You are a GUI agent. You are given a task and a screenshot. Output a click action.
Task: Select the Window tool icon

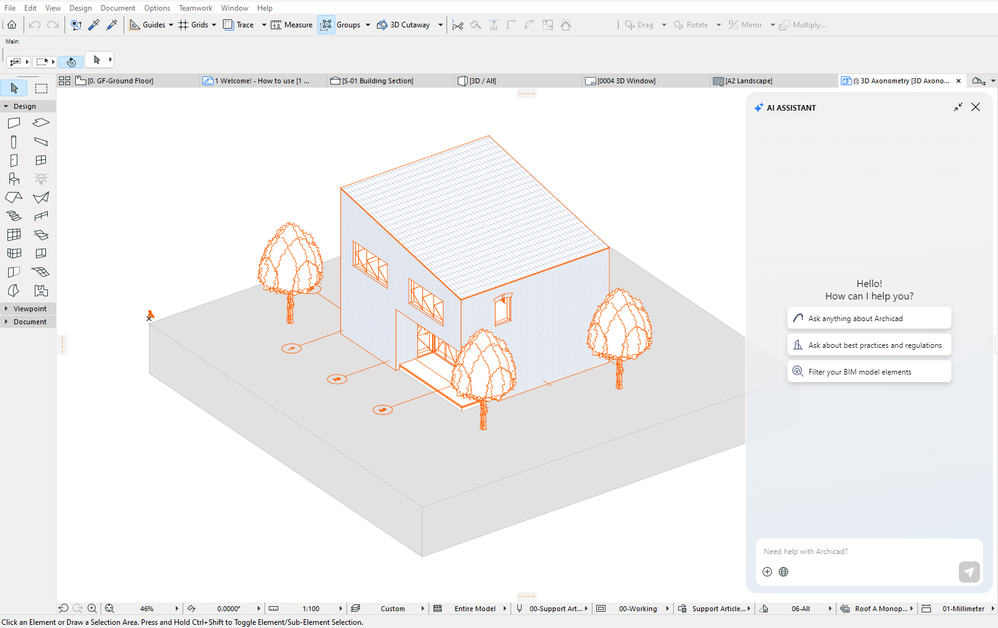click(41, 160)
